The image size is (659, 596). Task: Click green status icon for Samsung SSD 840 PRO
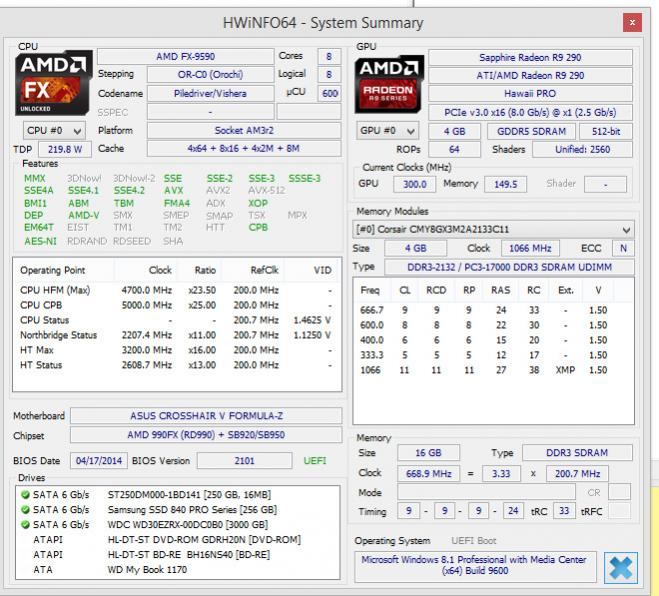pos(25,510)
